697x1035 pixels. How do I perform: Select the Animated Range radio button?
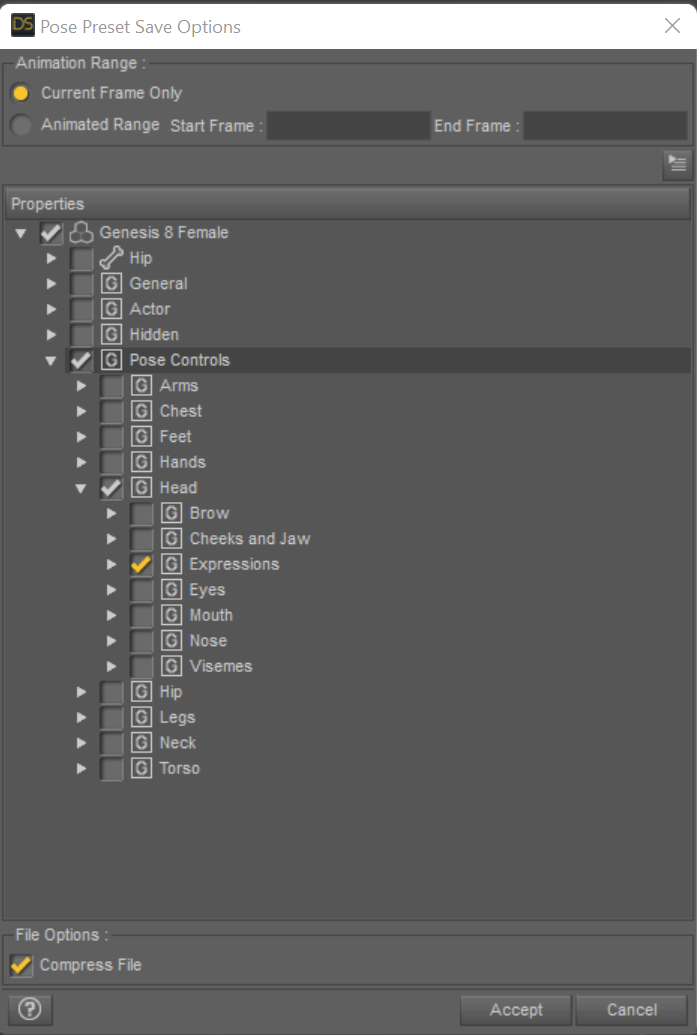coord(21,125)
